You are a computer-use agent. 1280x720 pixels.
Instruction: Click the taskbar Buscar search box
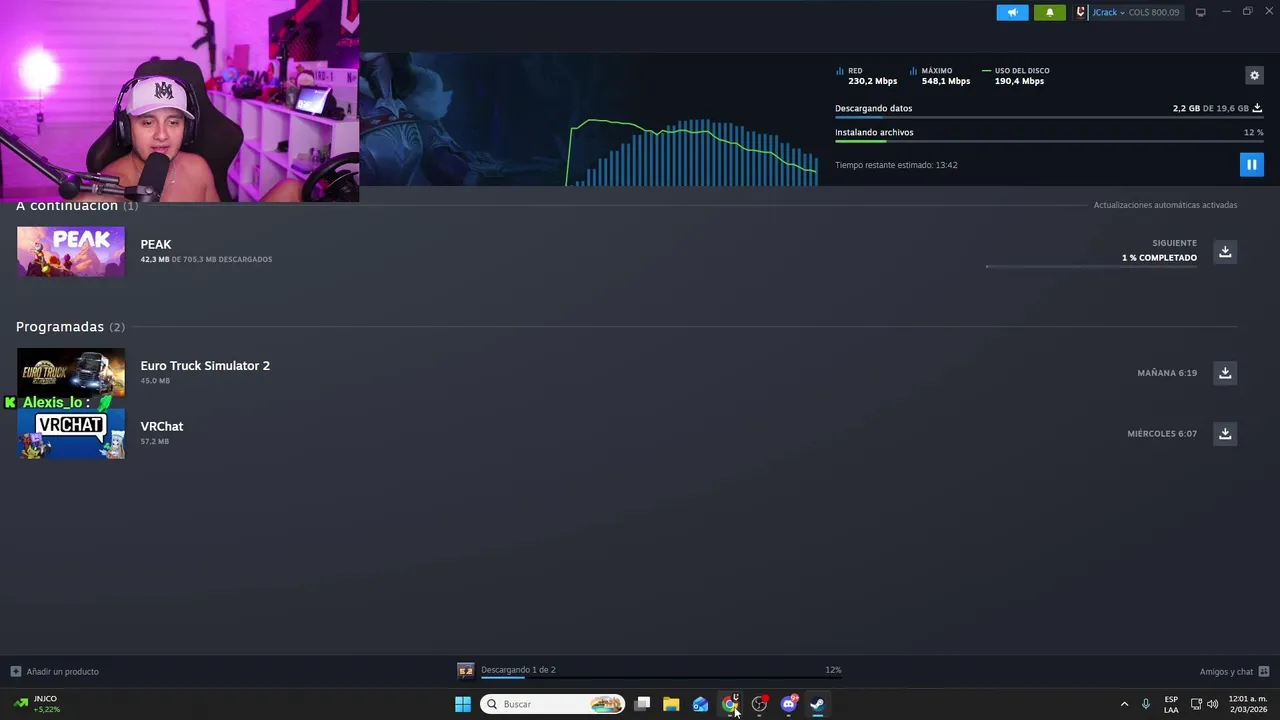point(552,704)
